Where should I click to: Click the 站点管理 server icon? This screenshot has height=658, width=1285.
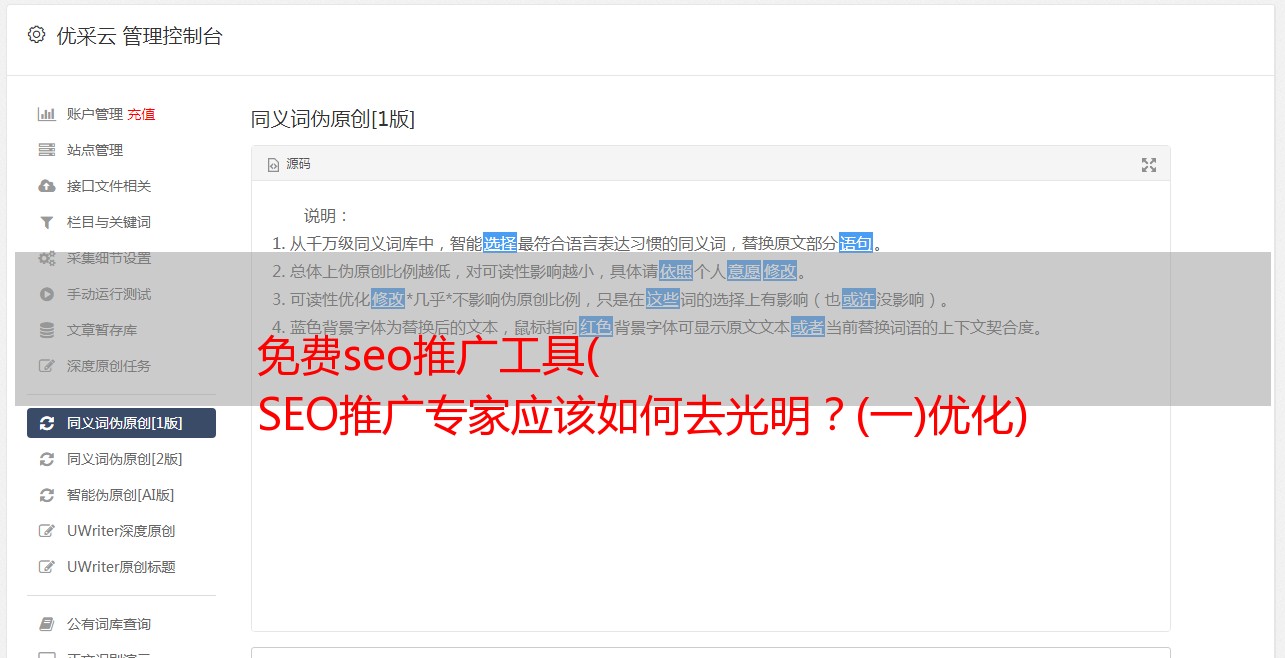pyautogui.click(x=46, y=150)
